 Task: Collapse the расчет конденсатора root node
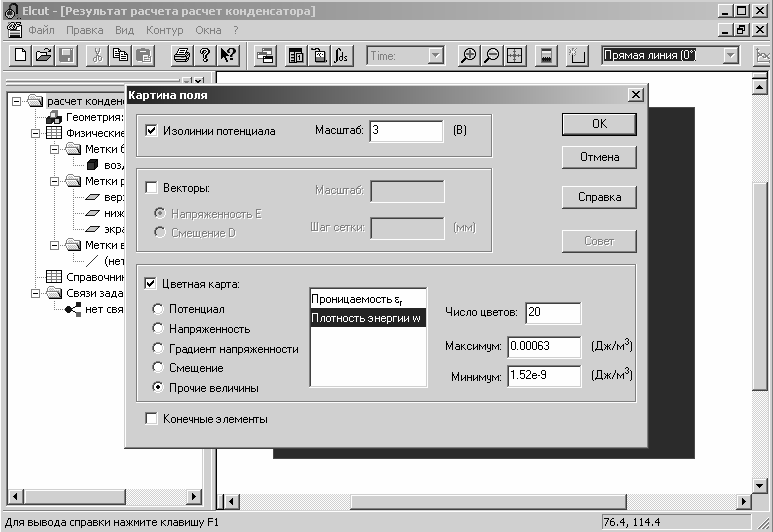(x=17, y=101)
